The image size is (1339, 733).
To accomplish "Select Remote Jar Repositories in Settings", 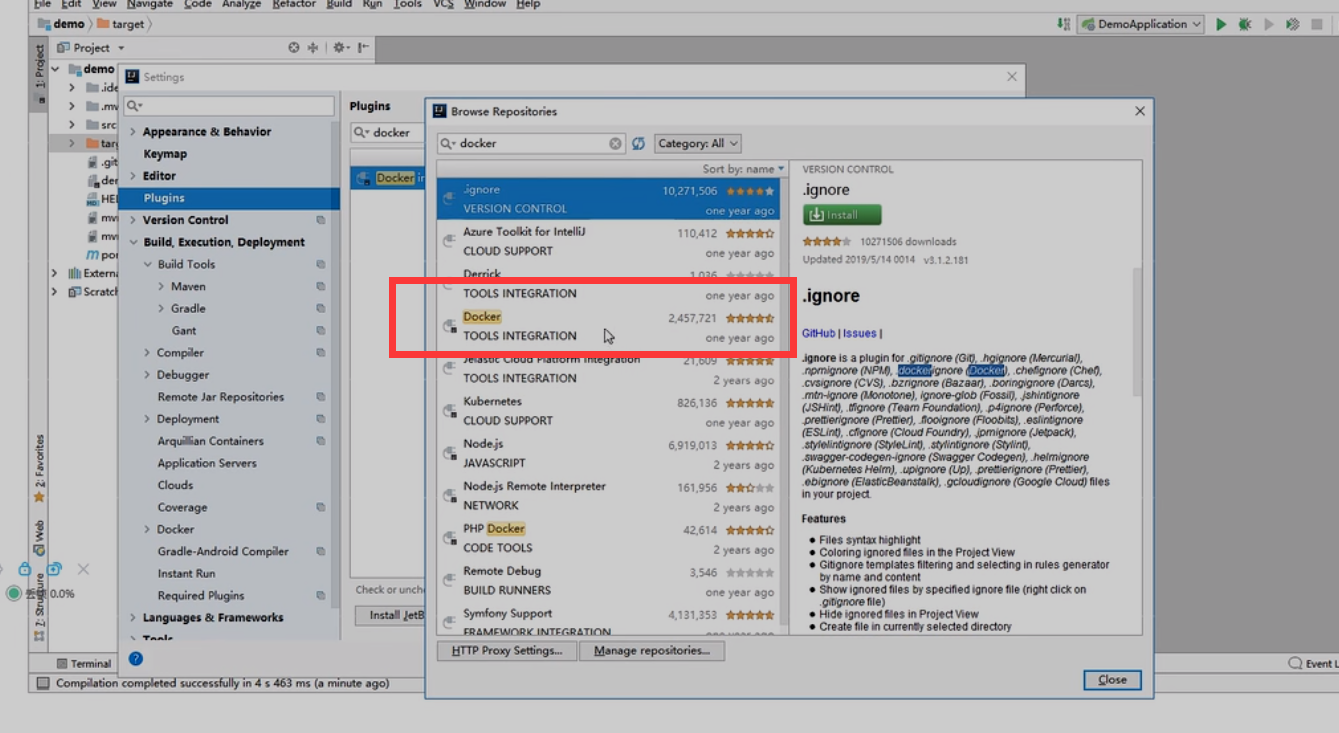I will pos(221,397).
